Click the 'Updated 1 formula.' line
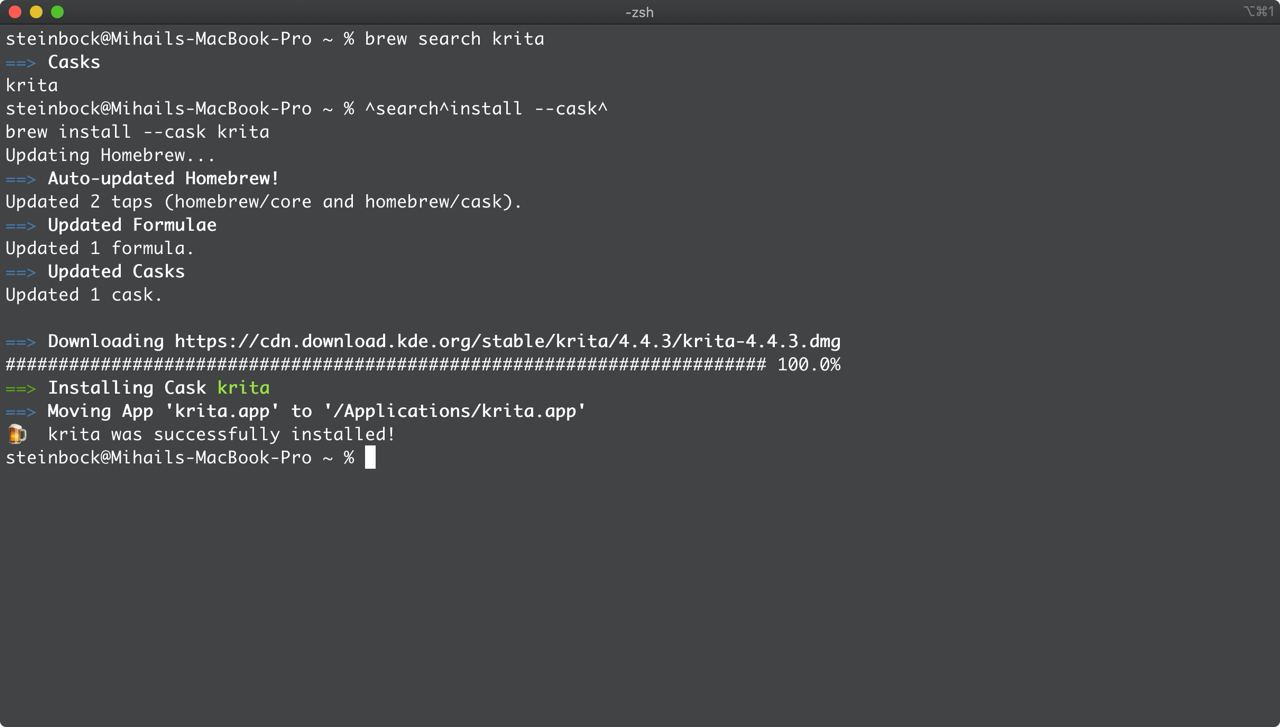The height and width of the screenshot is (727, 1280). (100, 248)
